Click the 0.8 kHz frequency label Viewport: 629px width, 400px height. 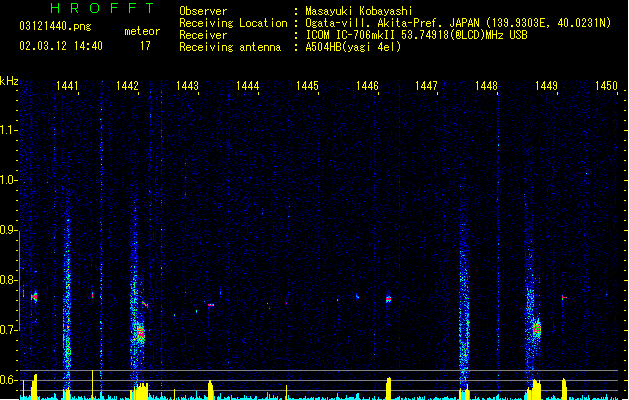[x=8, y=280]
